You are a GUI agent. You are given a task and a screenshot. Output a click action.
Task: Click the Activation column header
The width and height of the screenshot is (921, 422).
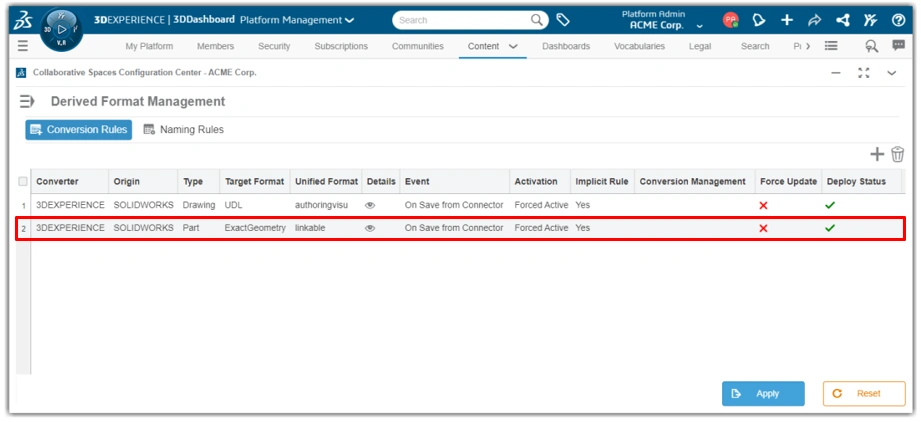coord(540,182)
